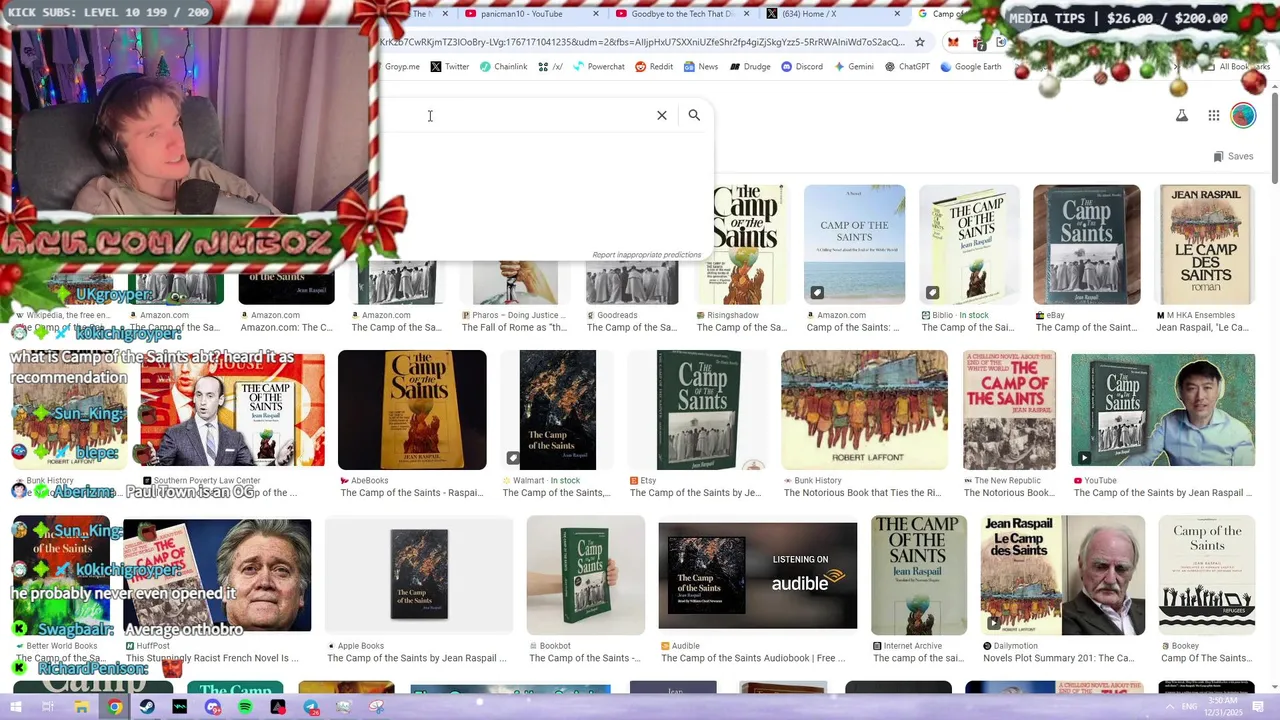Click into the Google search input

[515, 116]
